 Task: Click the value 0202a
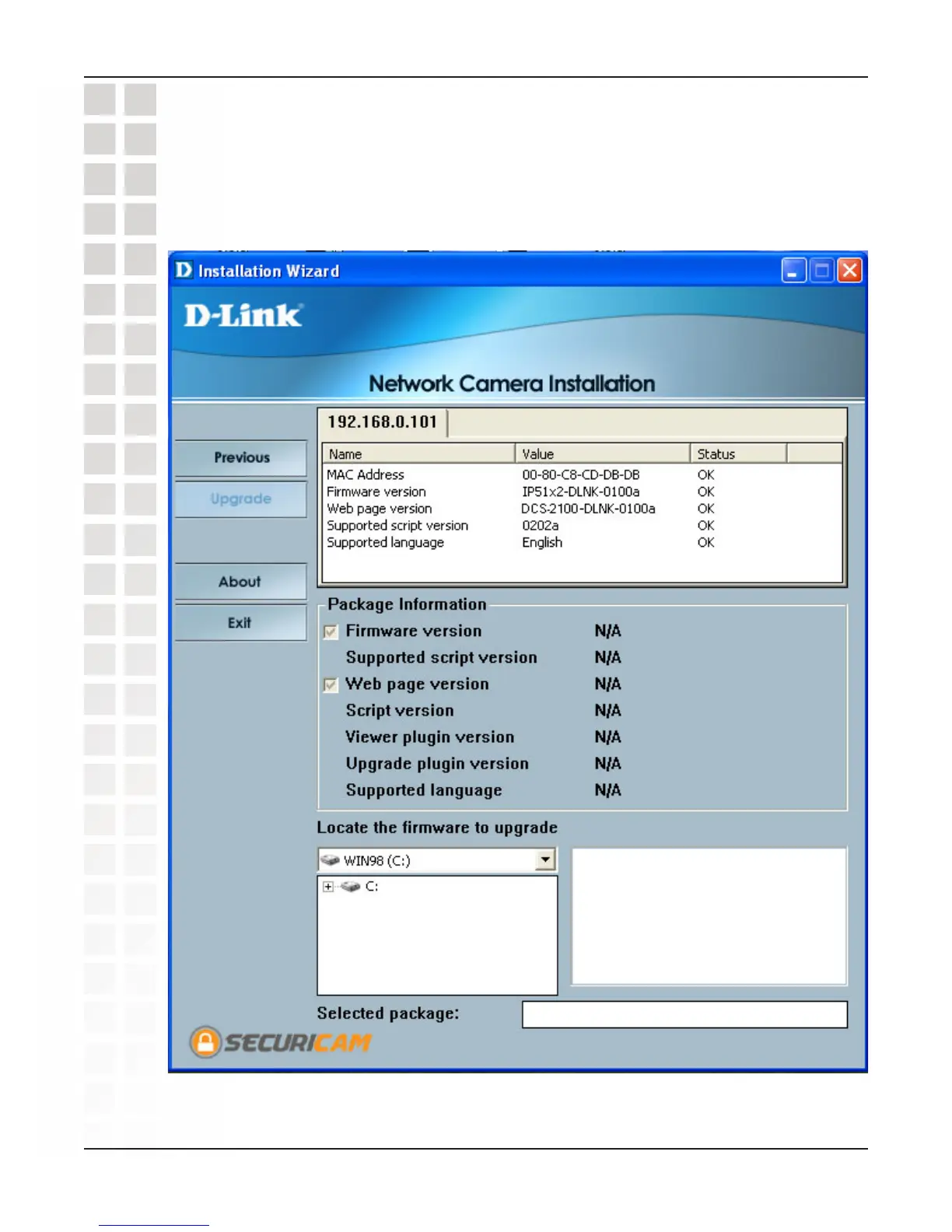pyautogui.click(x=541, y=526)
